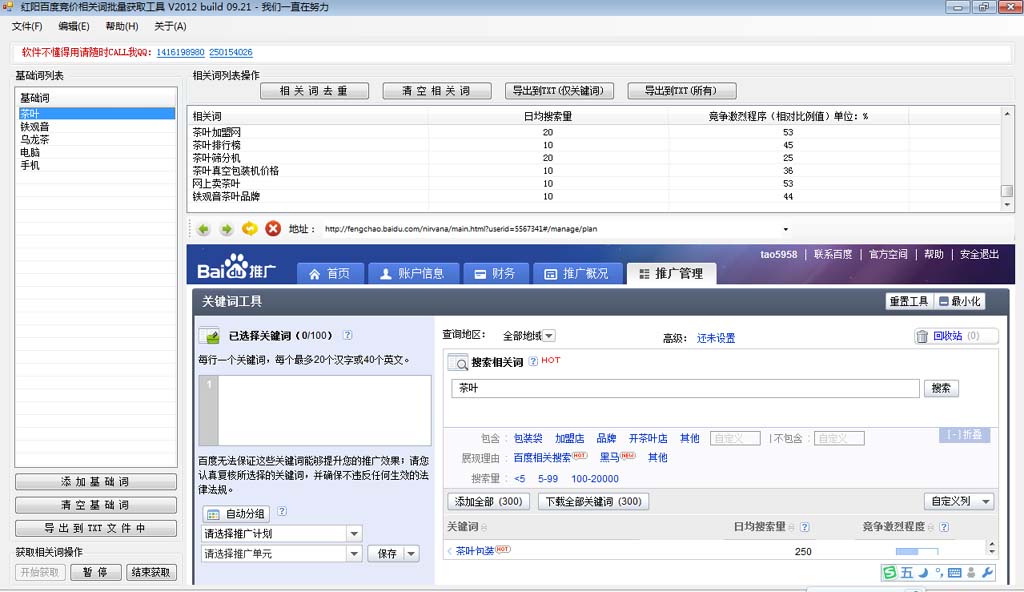Screen dimensions: 1024x592
Task: Click the 添加全部 (300) button
Action: coord(488,501)
